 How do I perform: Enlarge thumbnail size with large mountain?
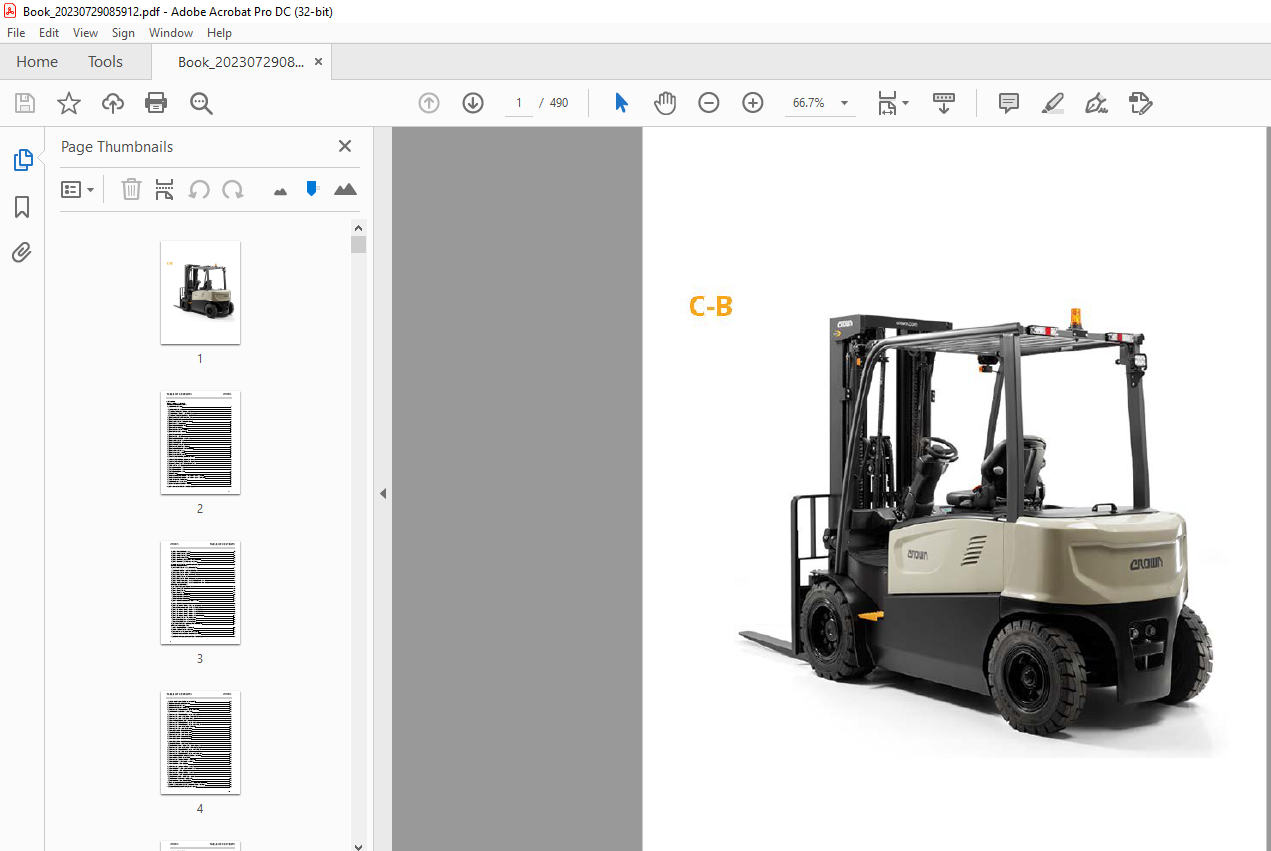[x=345, y=189]
